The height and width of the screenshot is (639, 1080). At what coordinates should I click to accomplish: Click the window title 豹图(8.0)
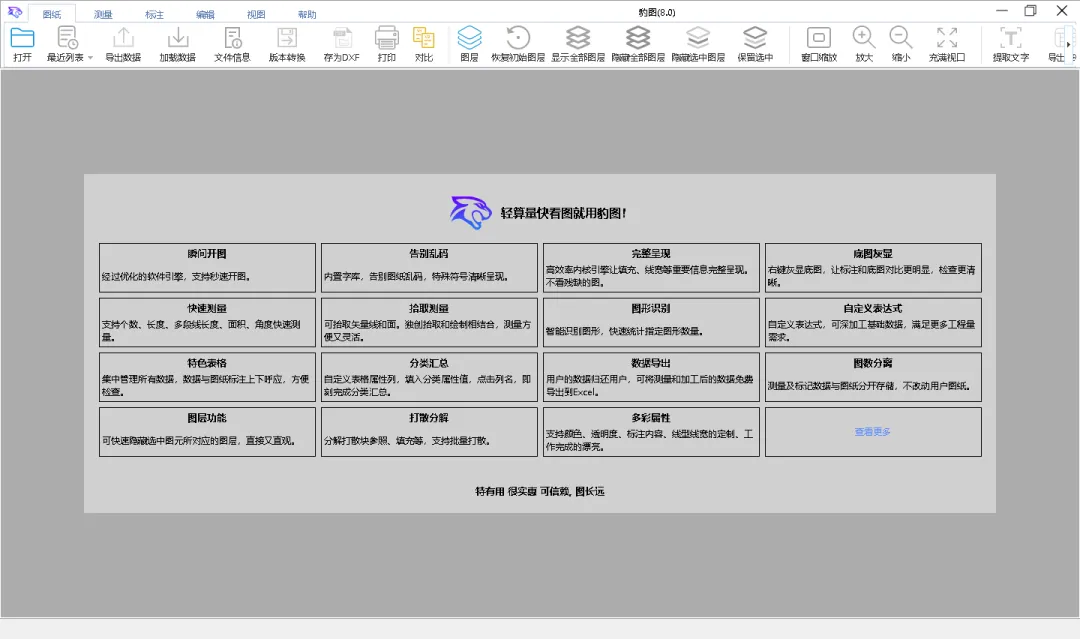(x=656, y=12)
